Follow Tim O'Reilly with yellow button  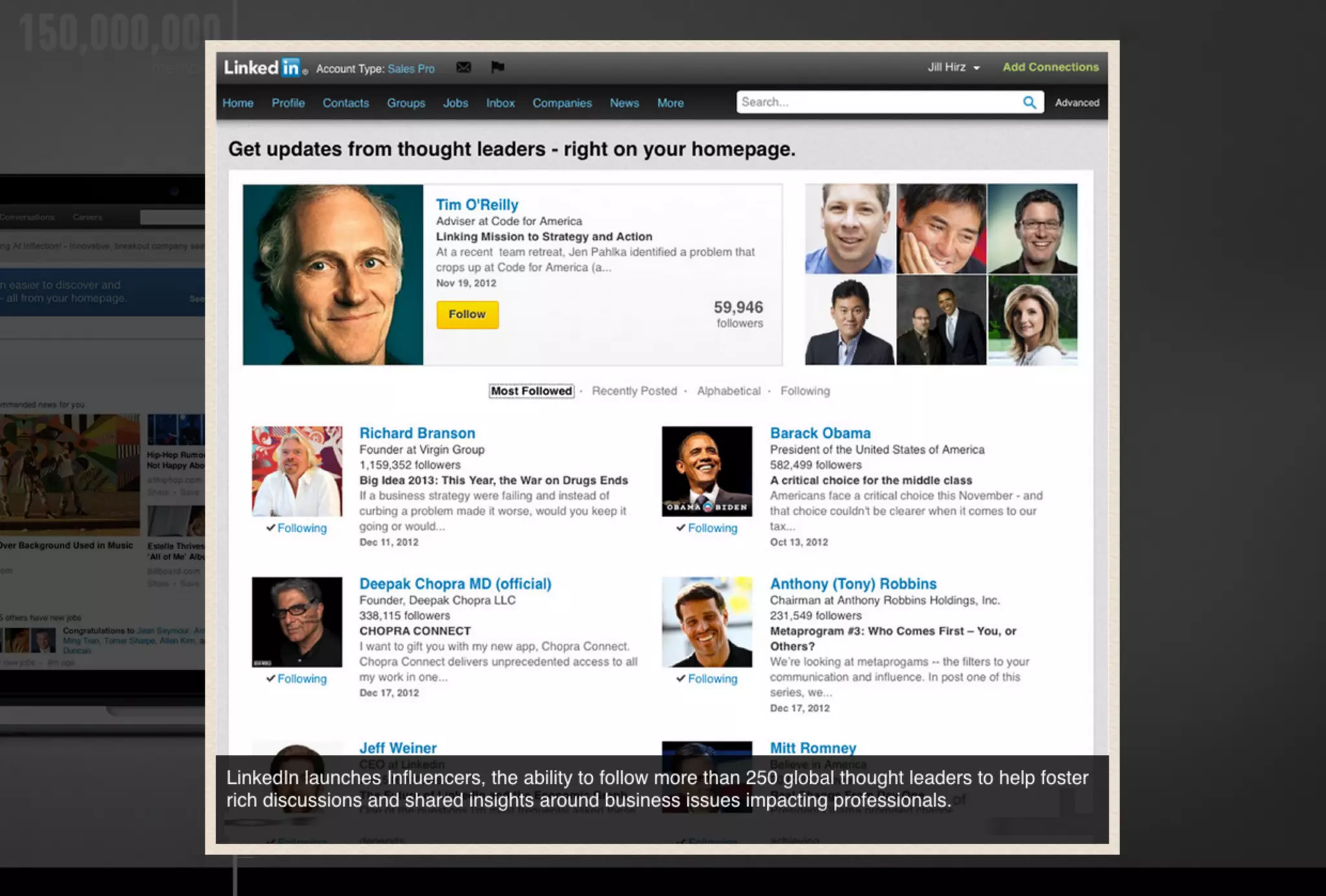click(467, 315)
